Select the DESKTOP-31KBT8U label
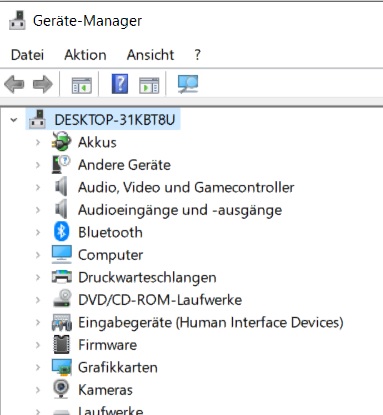Viewport: 383px width, 415px height. coord(115,120)
